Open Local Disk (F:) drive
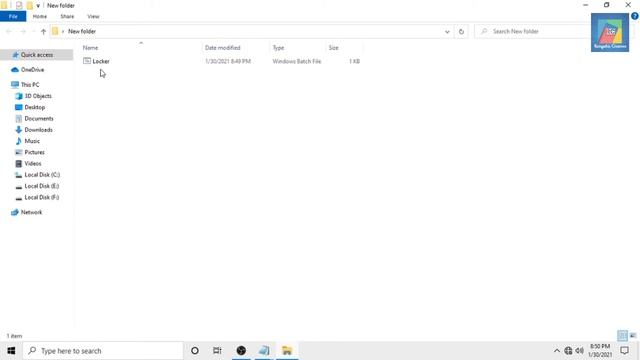Viewport: 640px width, 360px height. pos(42,197)
